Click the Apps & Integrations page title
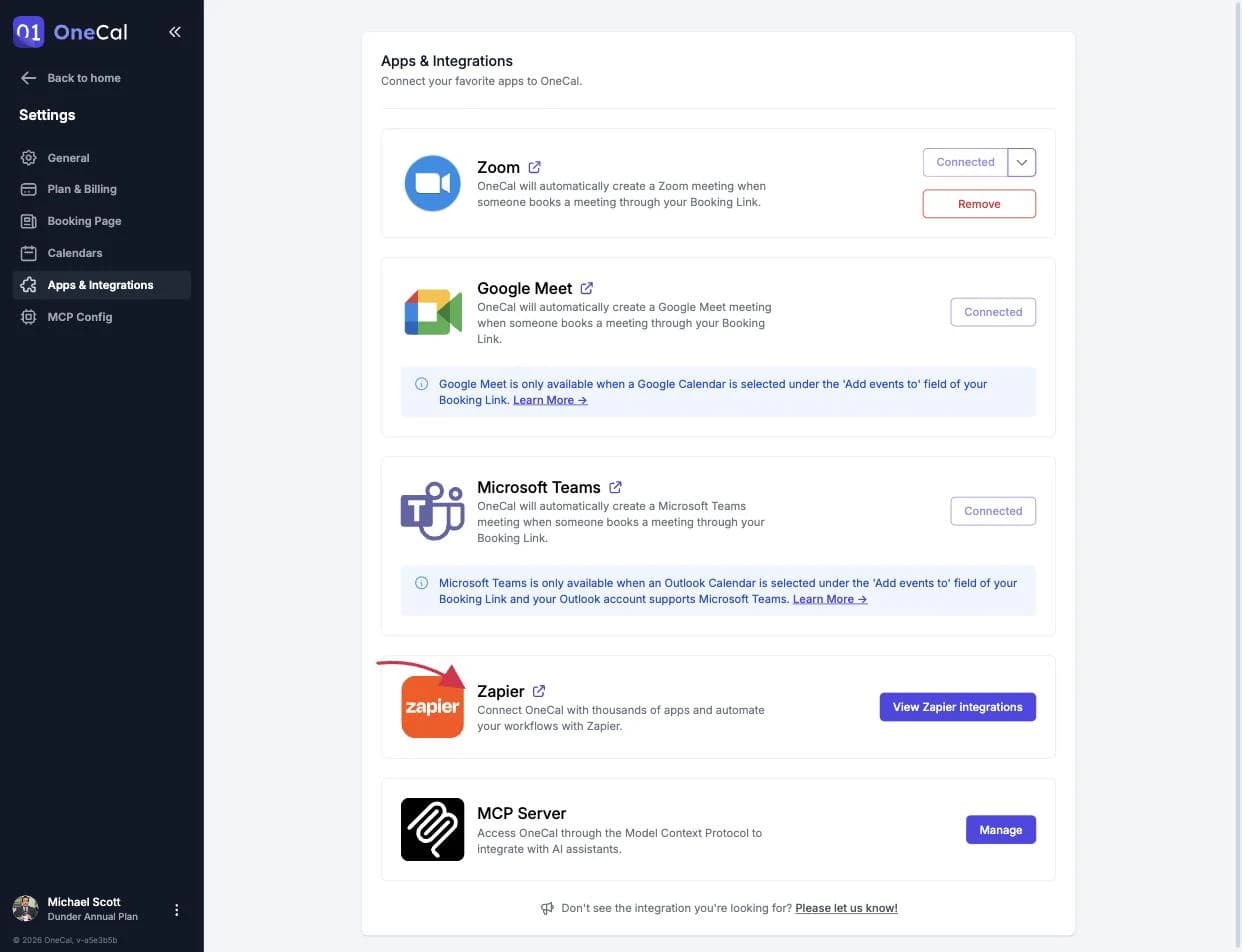 pos(447,61)
